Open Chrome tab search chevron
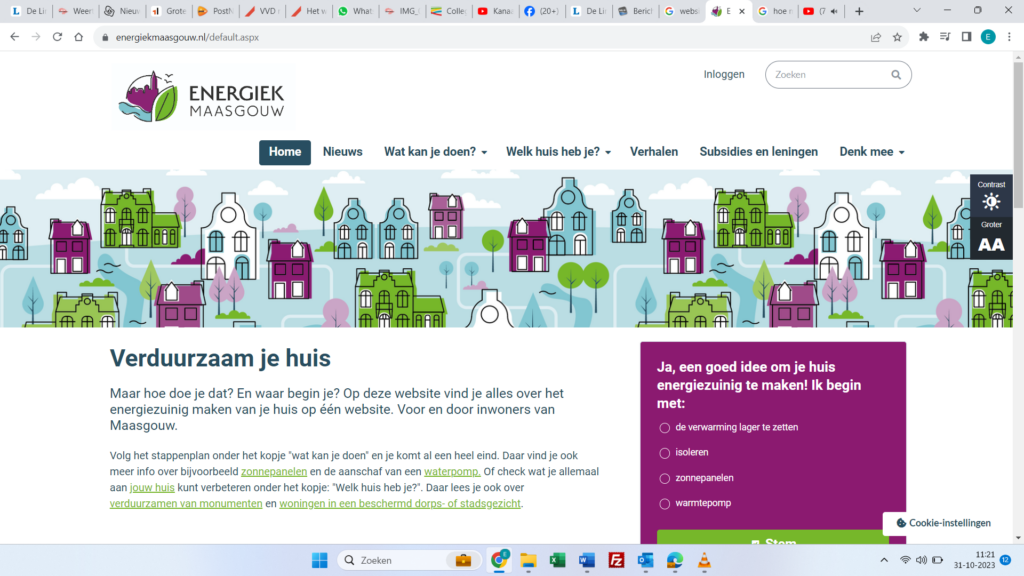 point(917,10)
